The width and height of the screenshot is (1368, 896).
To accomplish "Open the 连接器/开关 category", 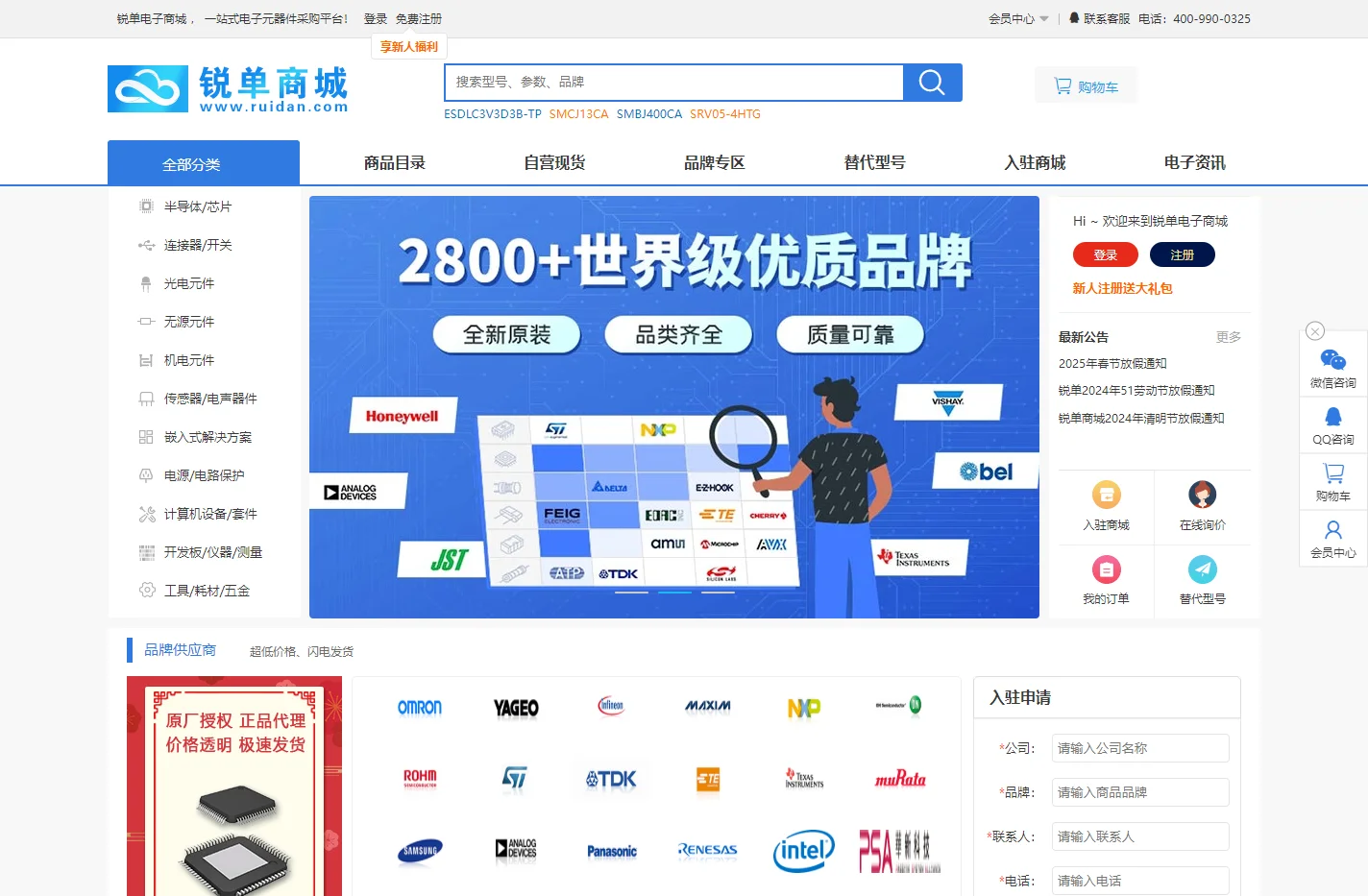I will coord(198,245).
